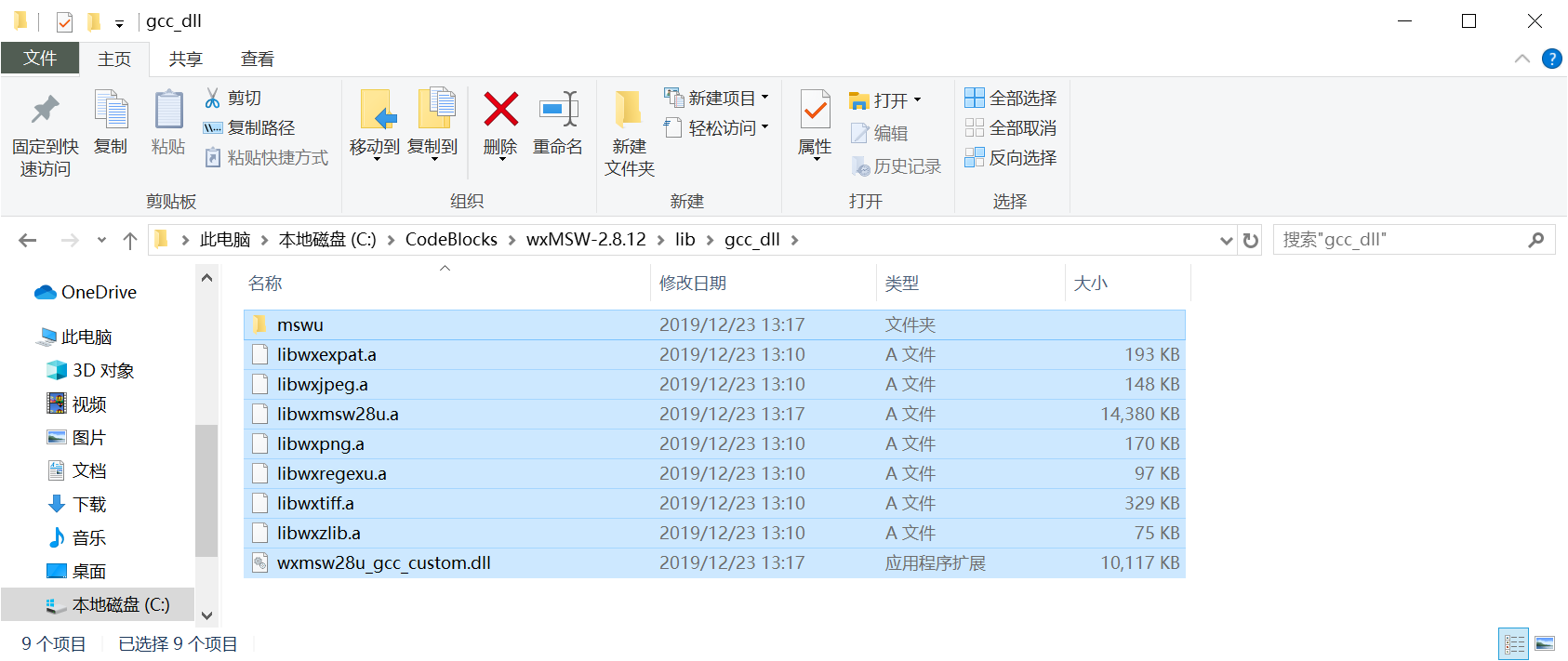Click the 历史记录 history command
The height and width of the screenshot is (661, 1568).
click(897, 166)
